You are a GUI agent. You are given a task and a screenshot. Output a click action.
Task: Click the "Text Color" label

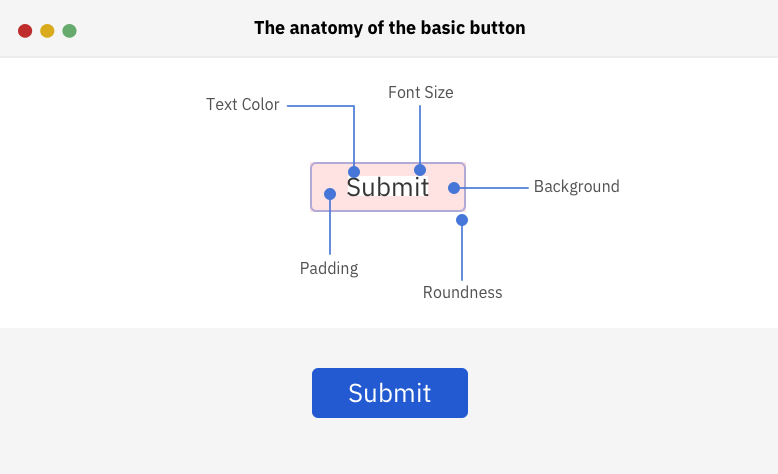[x=243, y=105]
